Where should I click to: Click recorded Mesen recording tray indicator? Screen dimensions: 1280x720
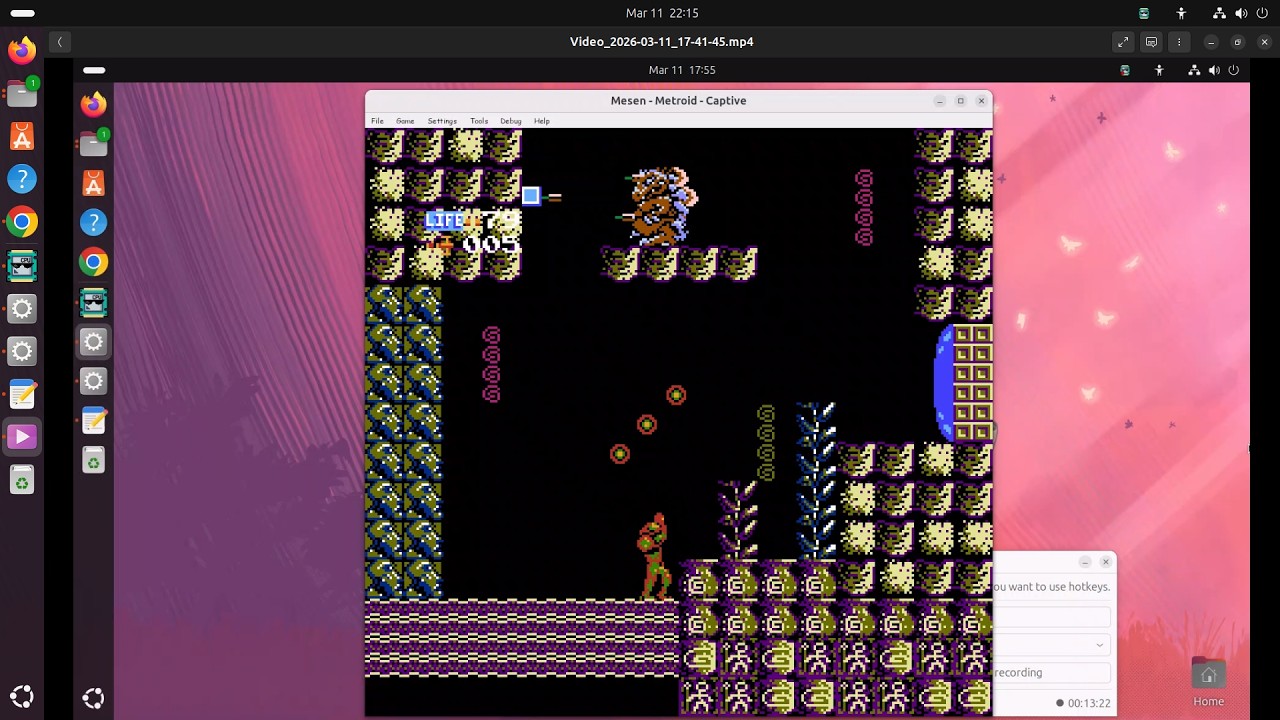click(1125, 70)
